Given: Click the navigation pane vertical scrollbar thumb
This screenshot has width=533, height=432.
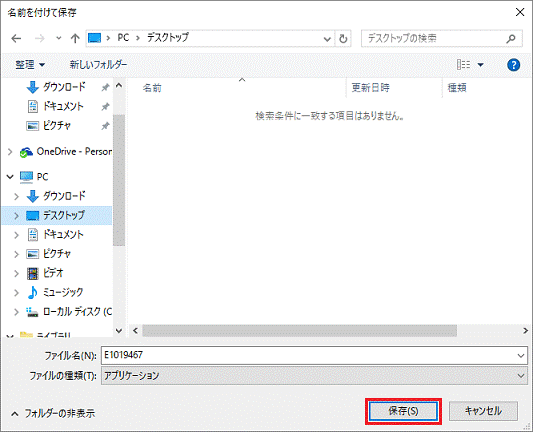Looking at the screenshot, I should click(x=119, y=180).
